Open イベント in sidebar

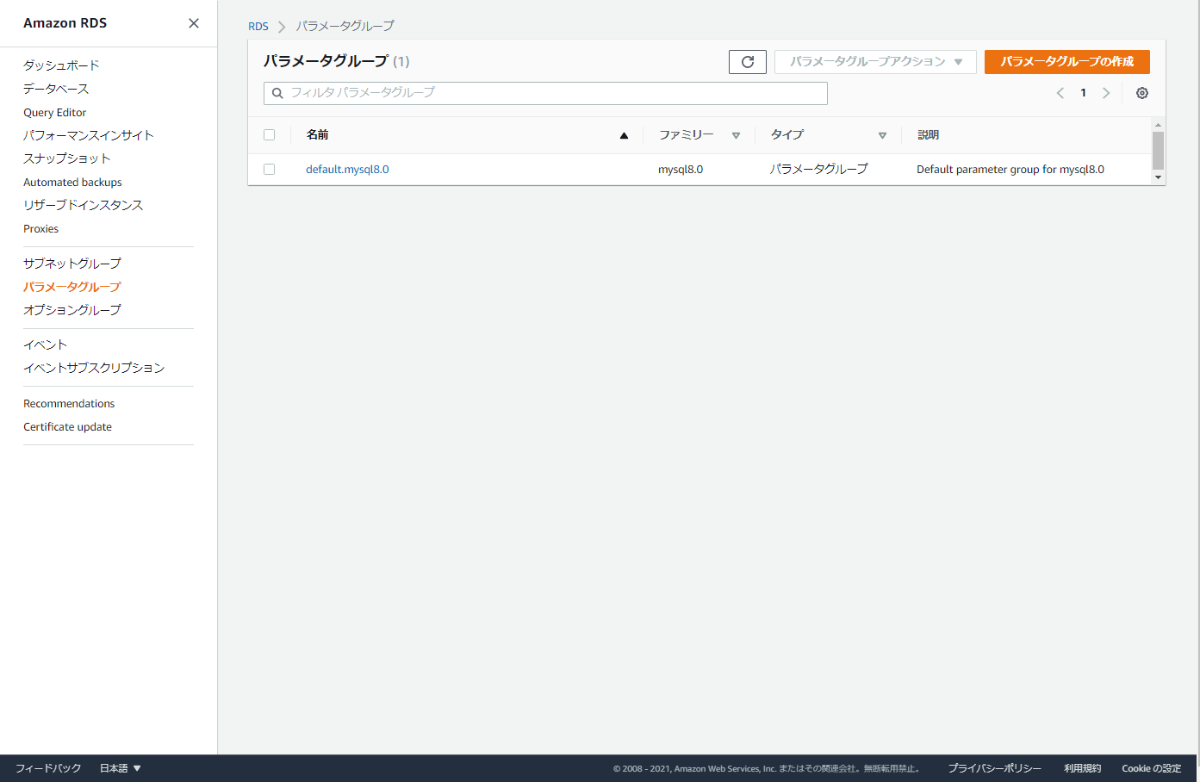(45, 344)
